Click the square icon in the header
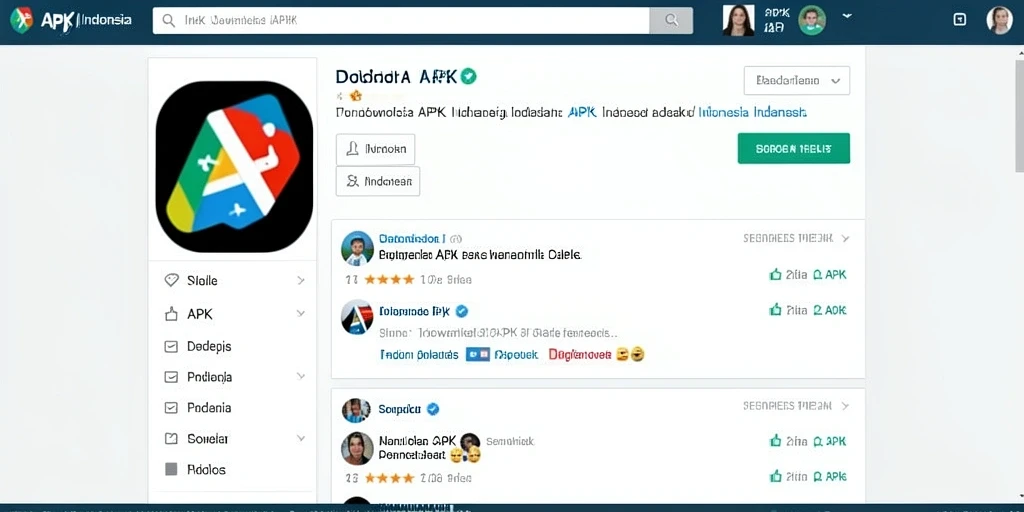 959,20
